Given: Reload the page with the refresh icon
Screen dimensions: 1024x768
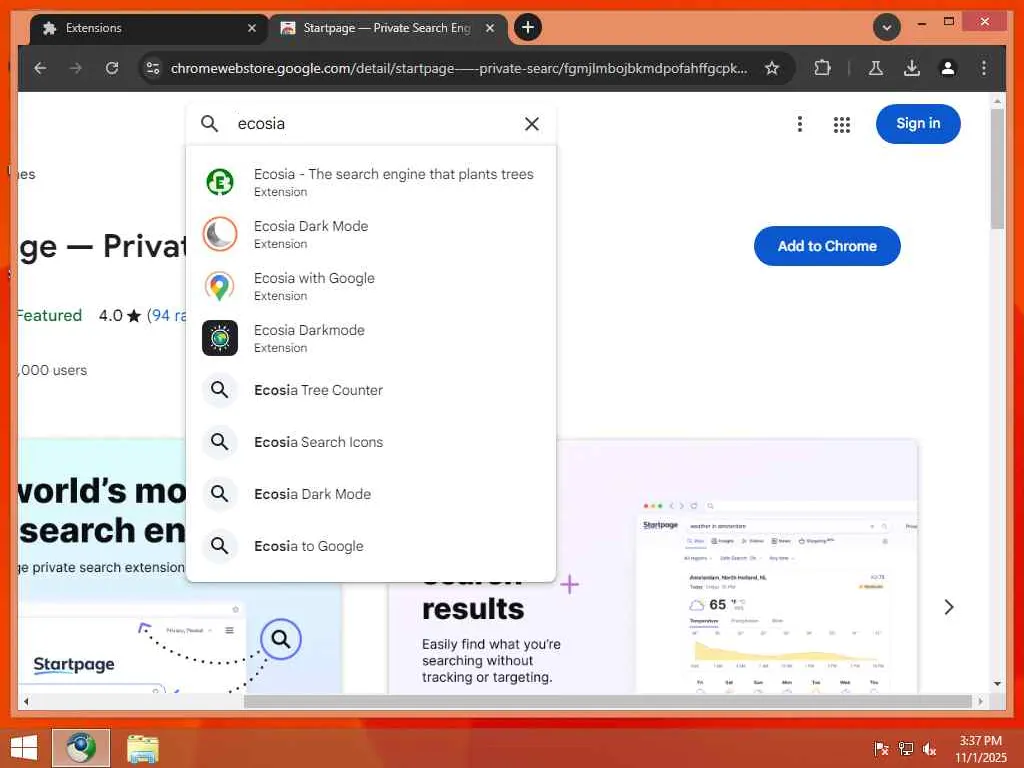Looking at the screenshot, I should [x=112, y=68].
